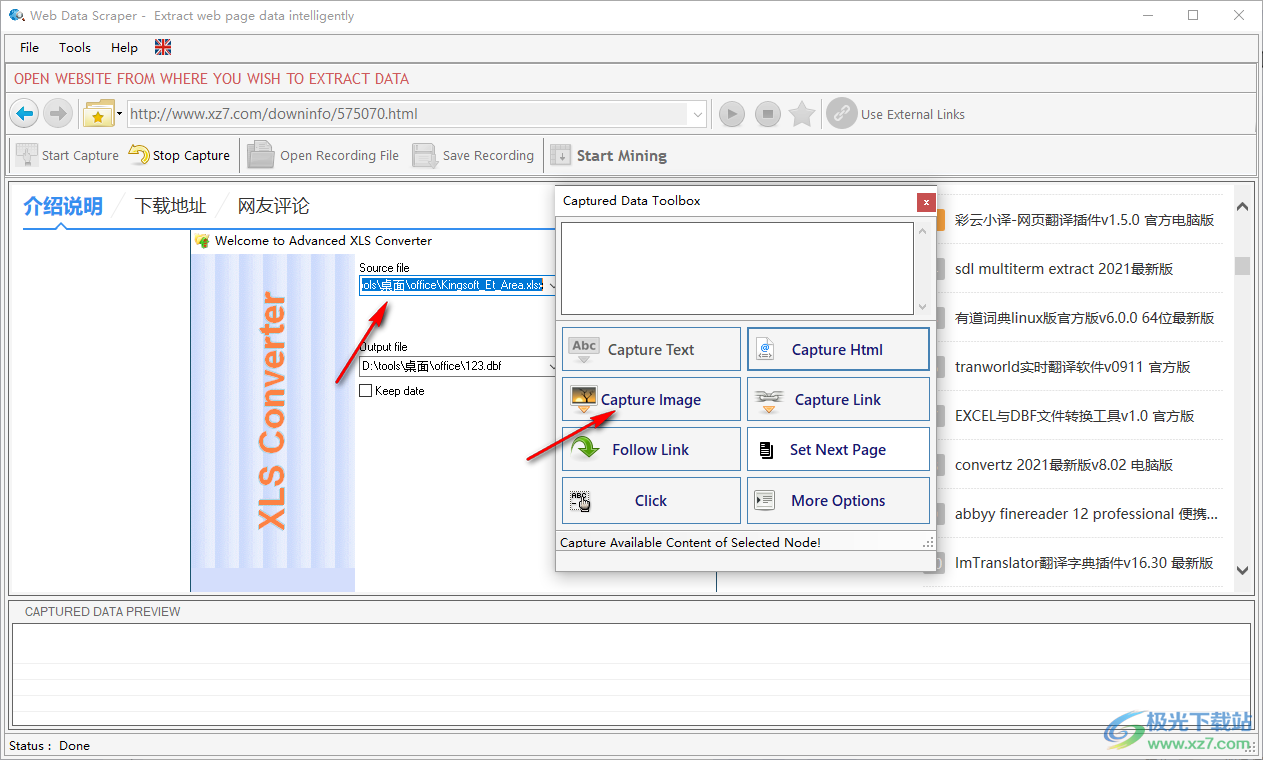1263x760 pixels.
Task: Click Open Recording File
Action: click(x=324, y=155)
